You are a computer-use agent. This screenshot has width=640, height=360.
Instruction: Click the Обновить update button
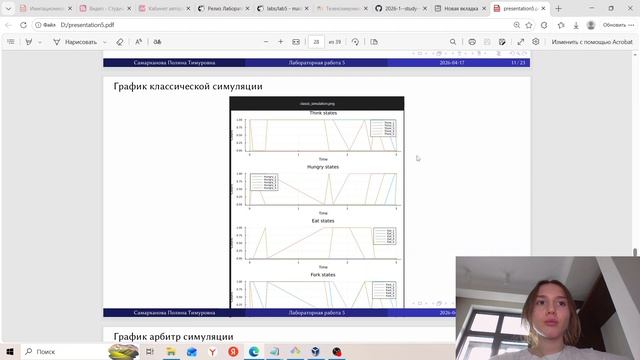(618, 25)
